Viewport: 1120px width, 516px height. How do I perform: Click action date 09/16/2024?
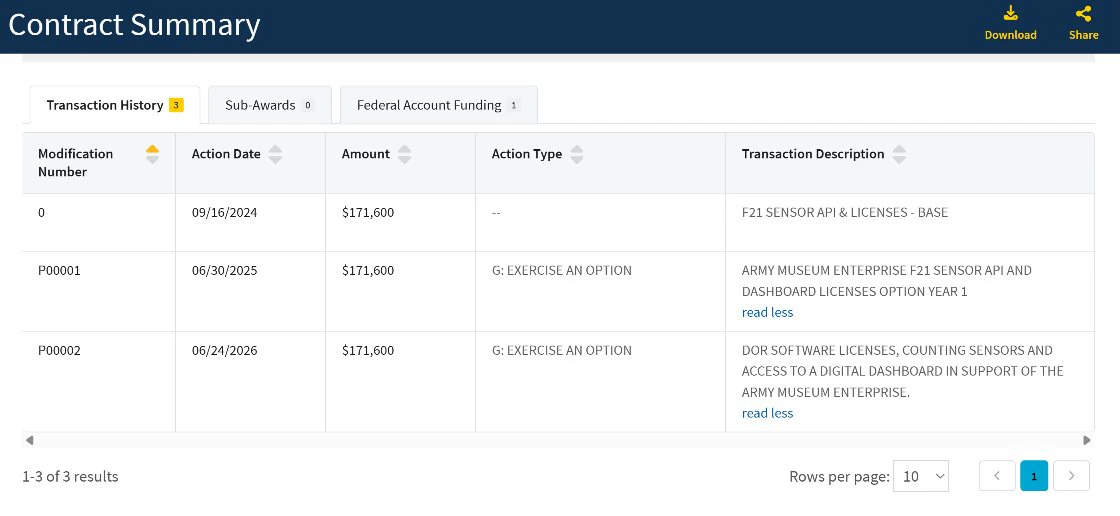[x=224, y=212]
